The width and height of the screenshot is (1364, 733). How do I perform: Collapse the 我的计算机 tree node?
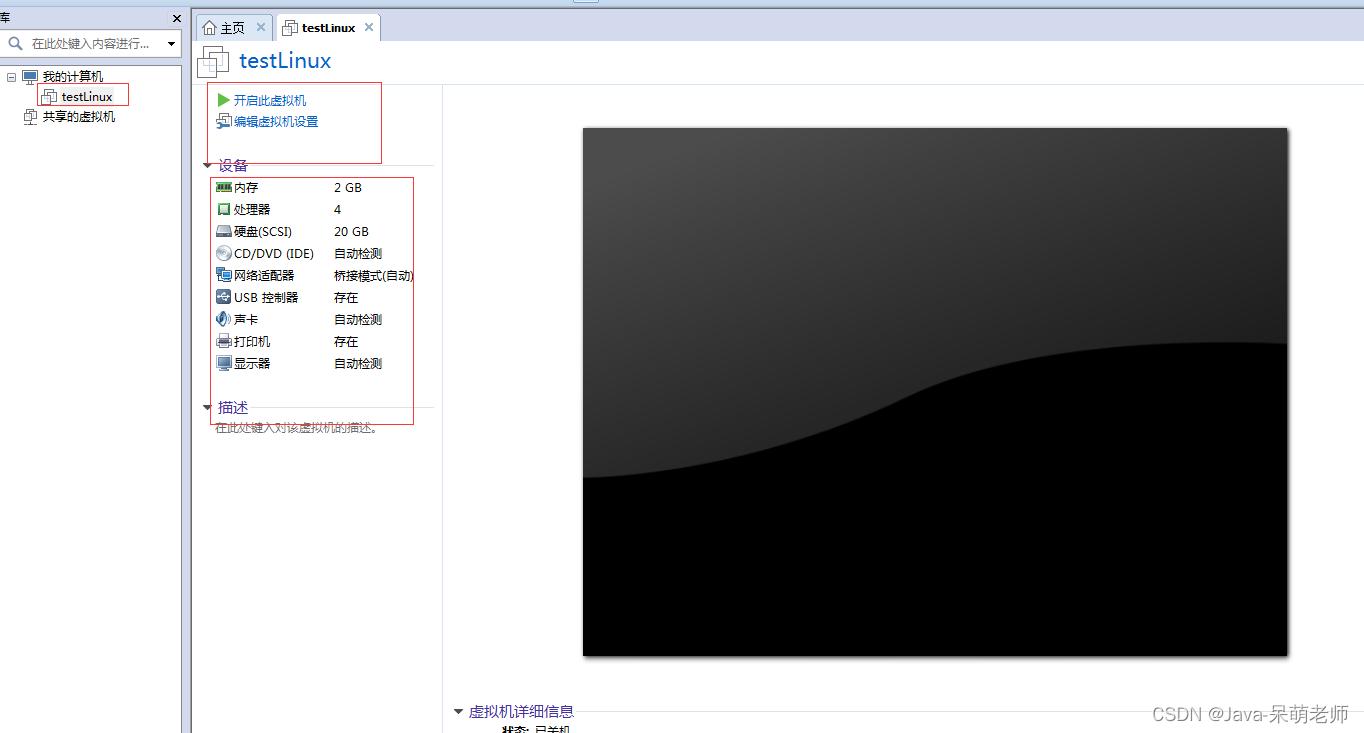click(x=10, y=76)
